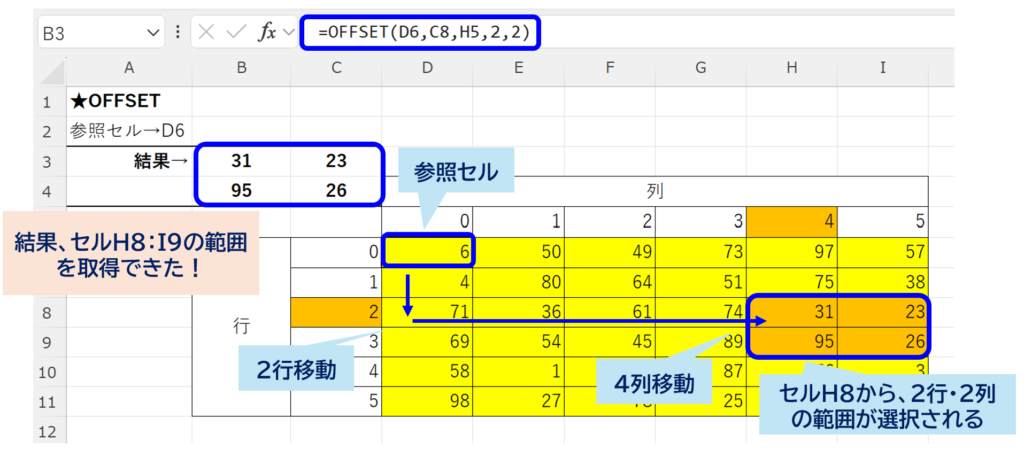Select cell F9 with value 45
The image size is (1024, 457).
click(610, 342)
